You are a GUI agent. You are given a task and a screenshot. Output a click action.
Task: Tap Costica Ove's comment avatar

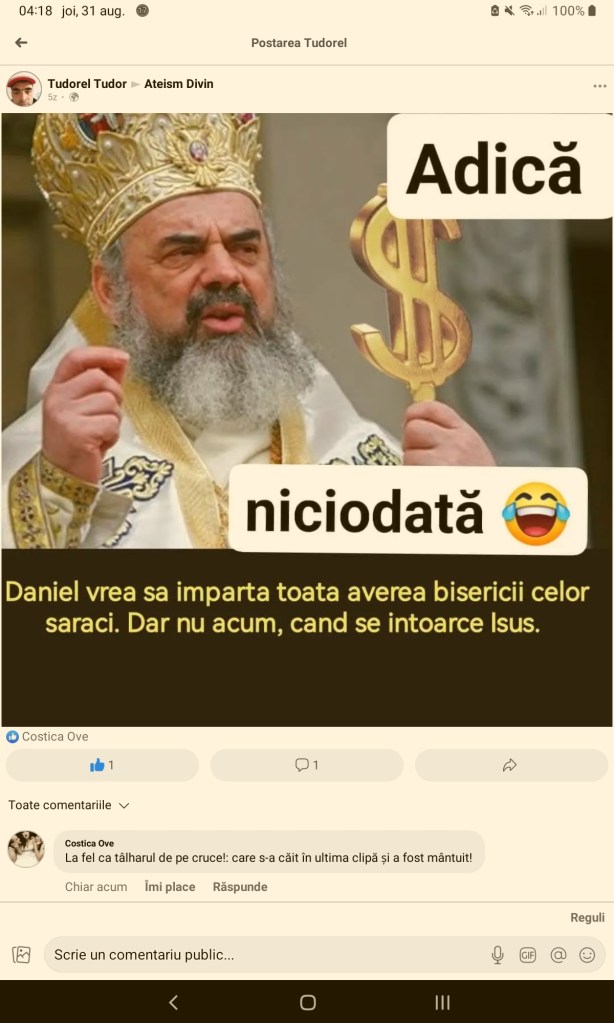tap(26, 849)
